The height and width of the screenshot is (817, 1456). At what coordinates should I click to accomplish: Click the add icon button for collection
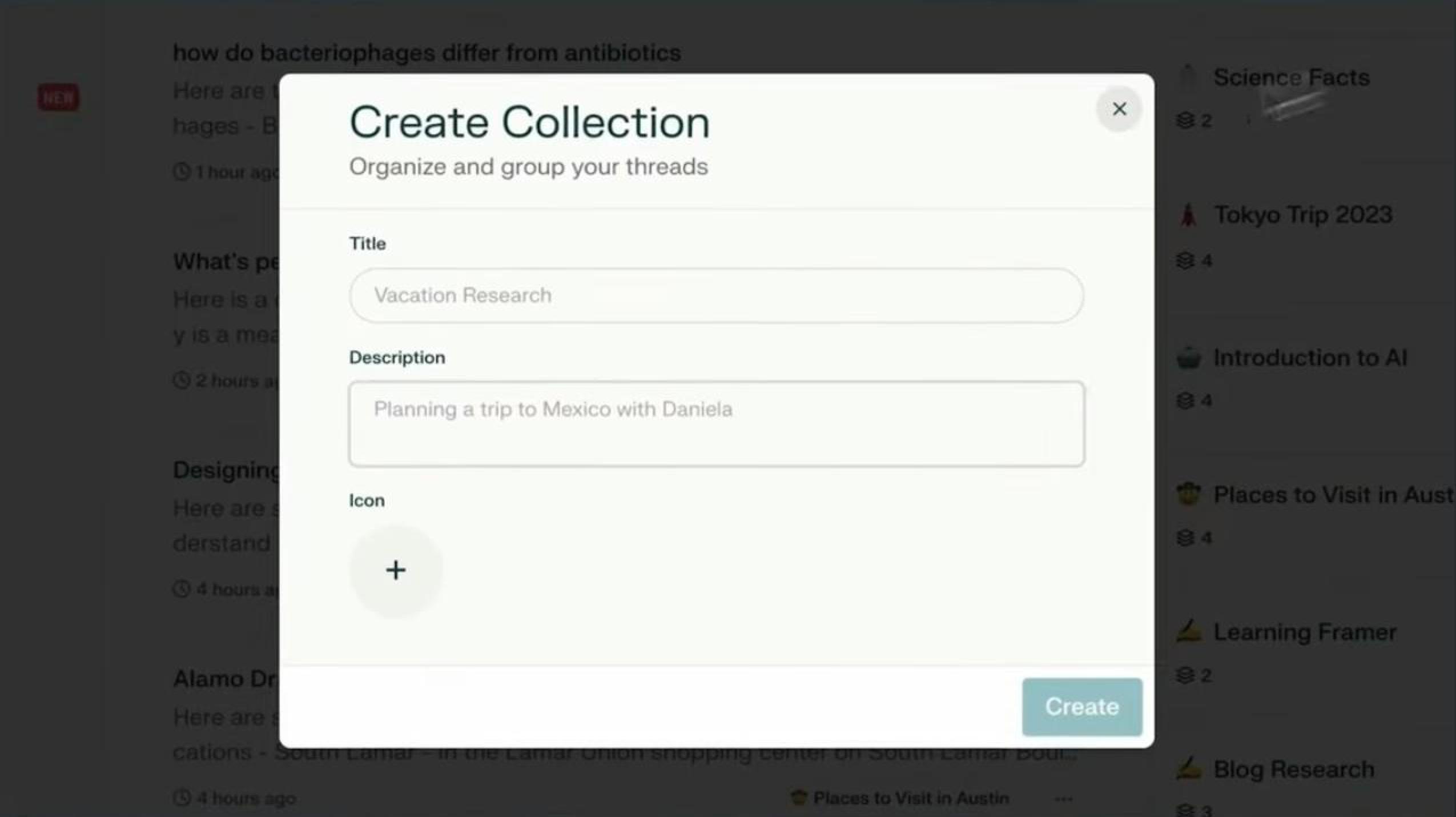click(395, 569)
